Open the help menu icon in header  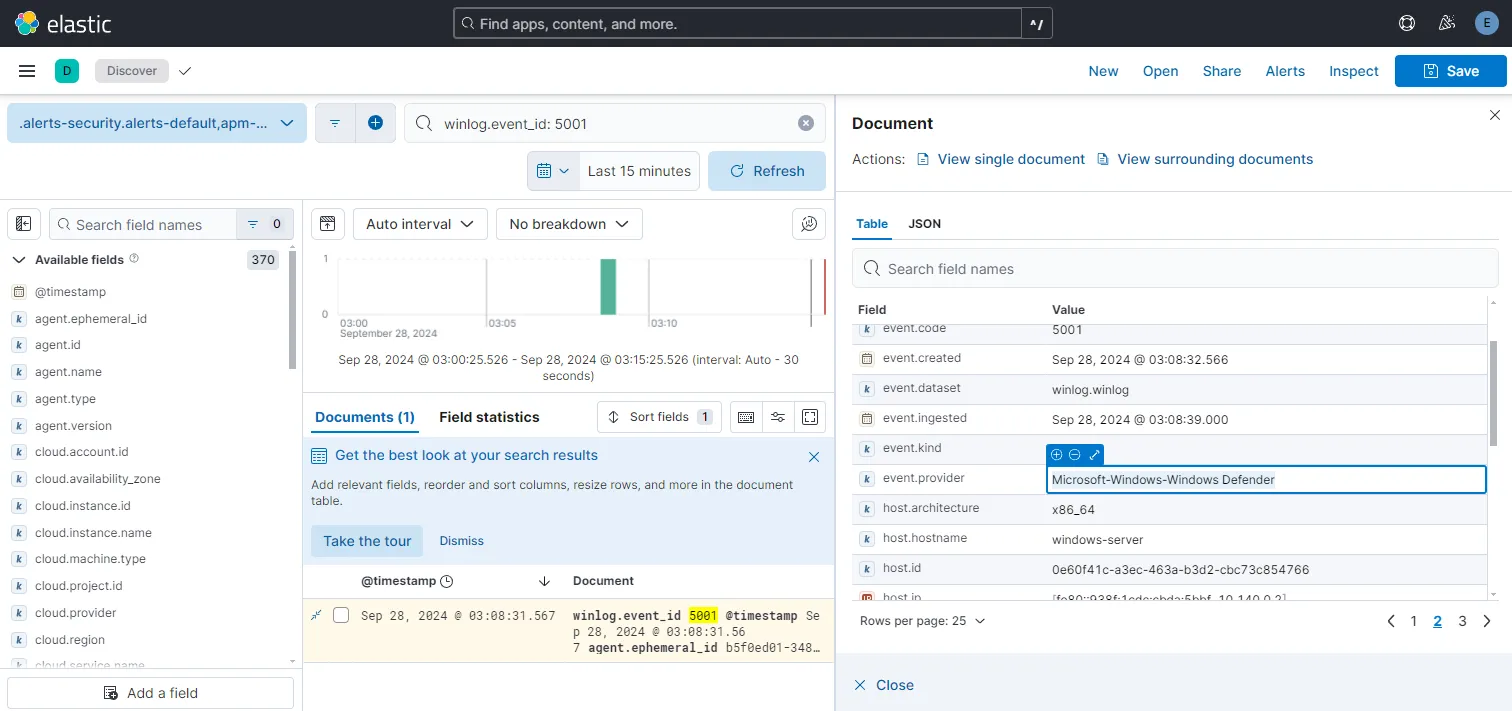[1407, 23]
